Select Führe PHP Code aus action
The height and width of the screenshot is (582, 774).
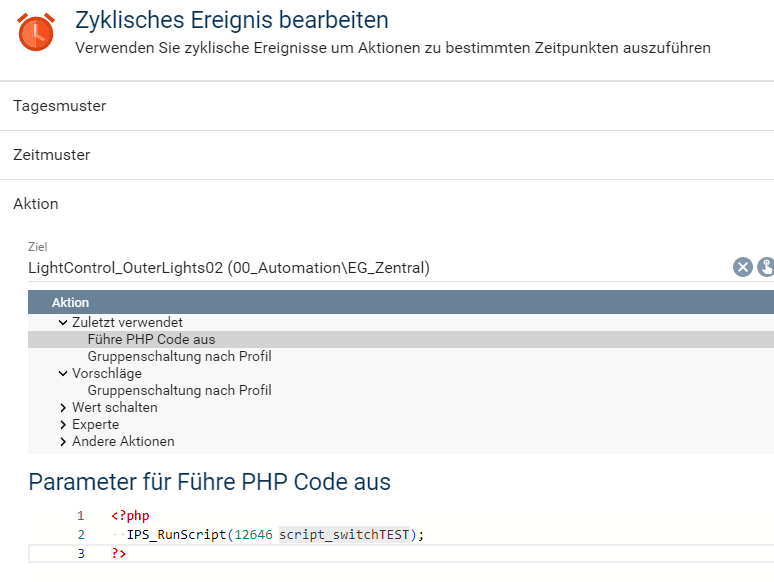click(401, 340)
